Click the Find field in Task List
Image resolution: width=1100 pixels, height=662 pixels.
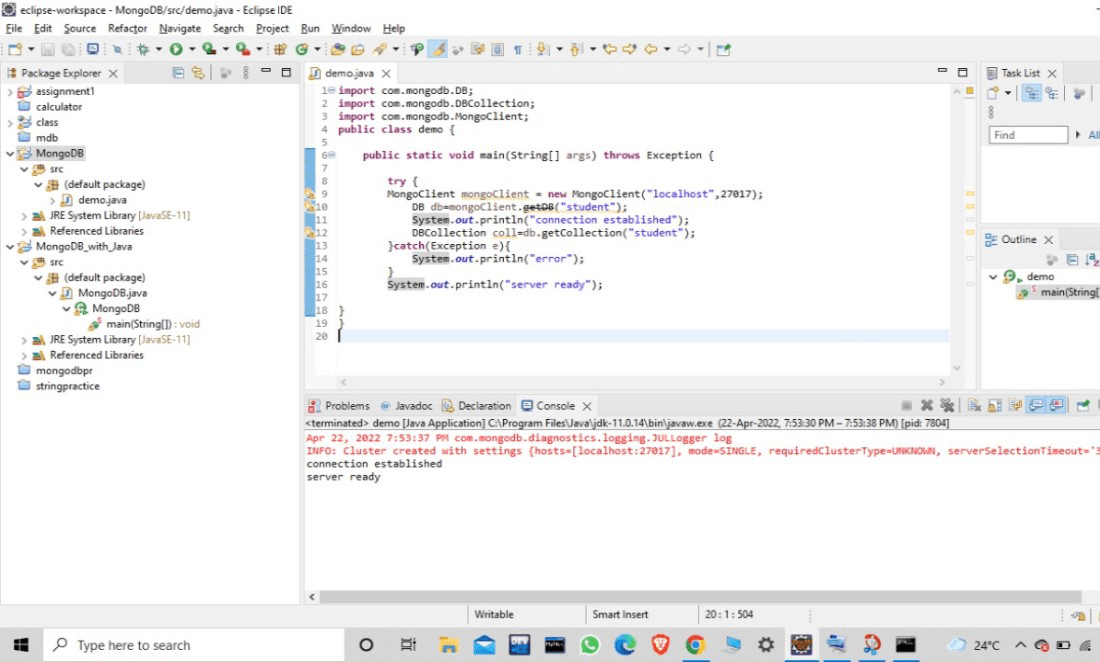pyautogui.click(x=1028, y=135)
